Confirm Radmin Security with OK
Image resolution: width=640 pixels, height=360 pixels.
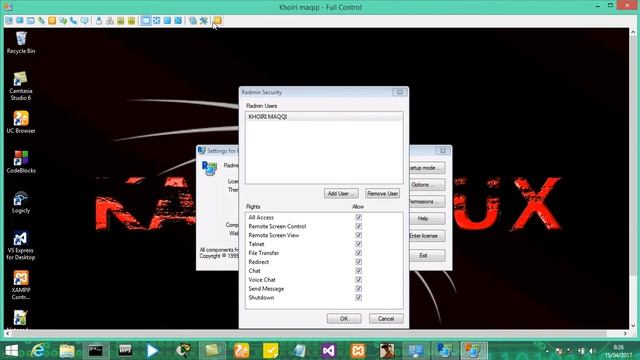(344, 319)
